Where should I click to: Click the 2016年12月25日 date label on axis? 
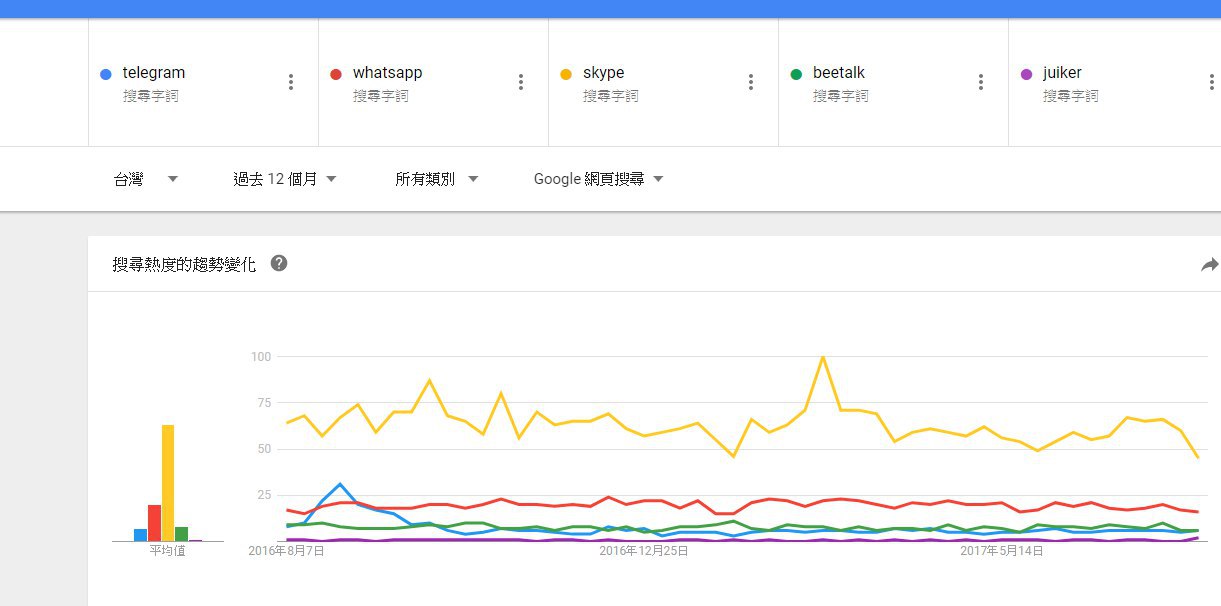[x=644, y=551]
